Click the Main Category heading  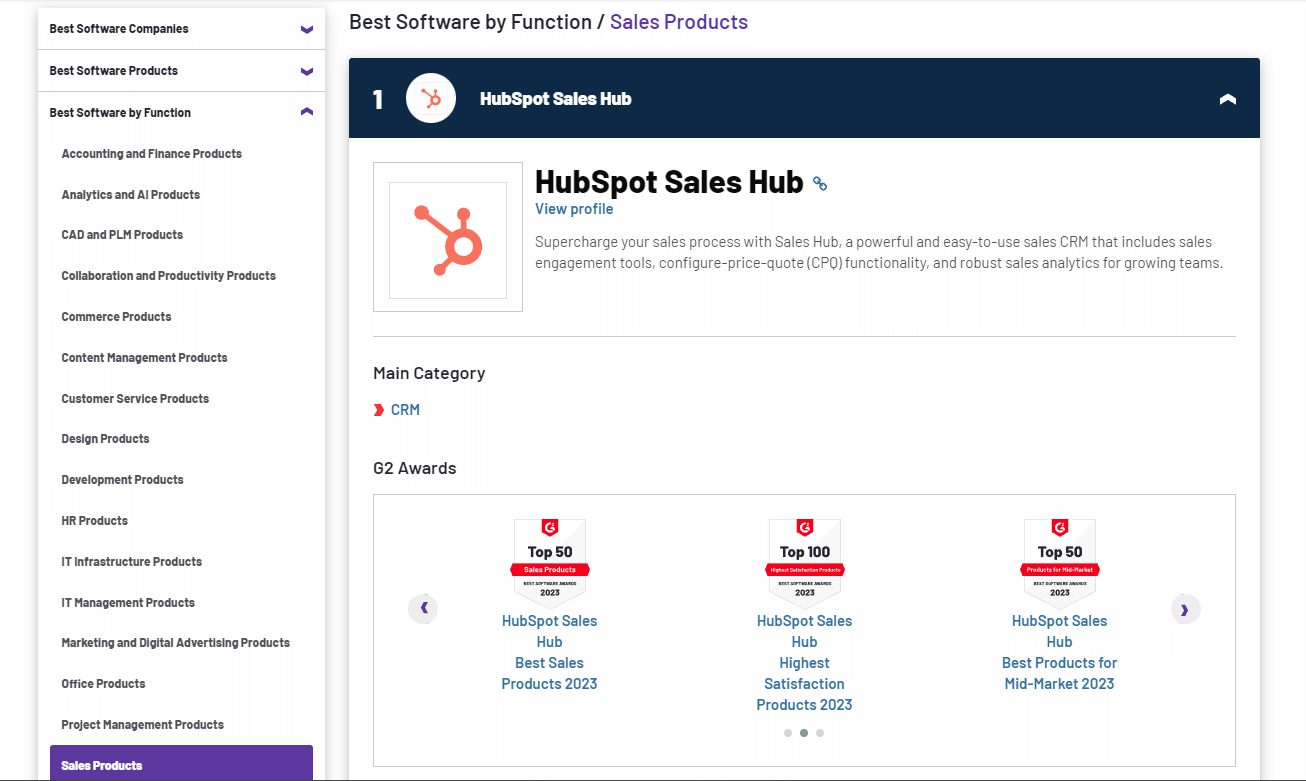[429, 373]
